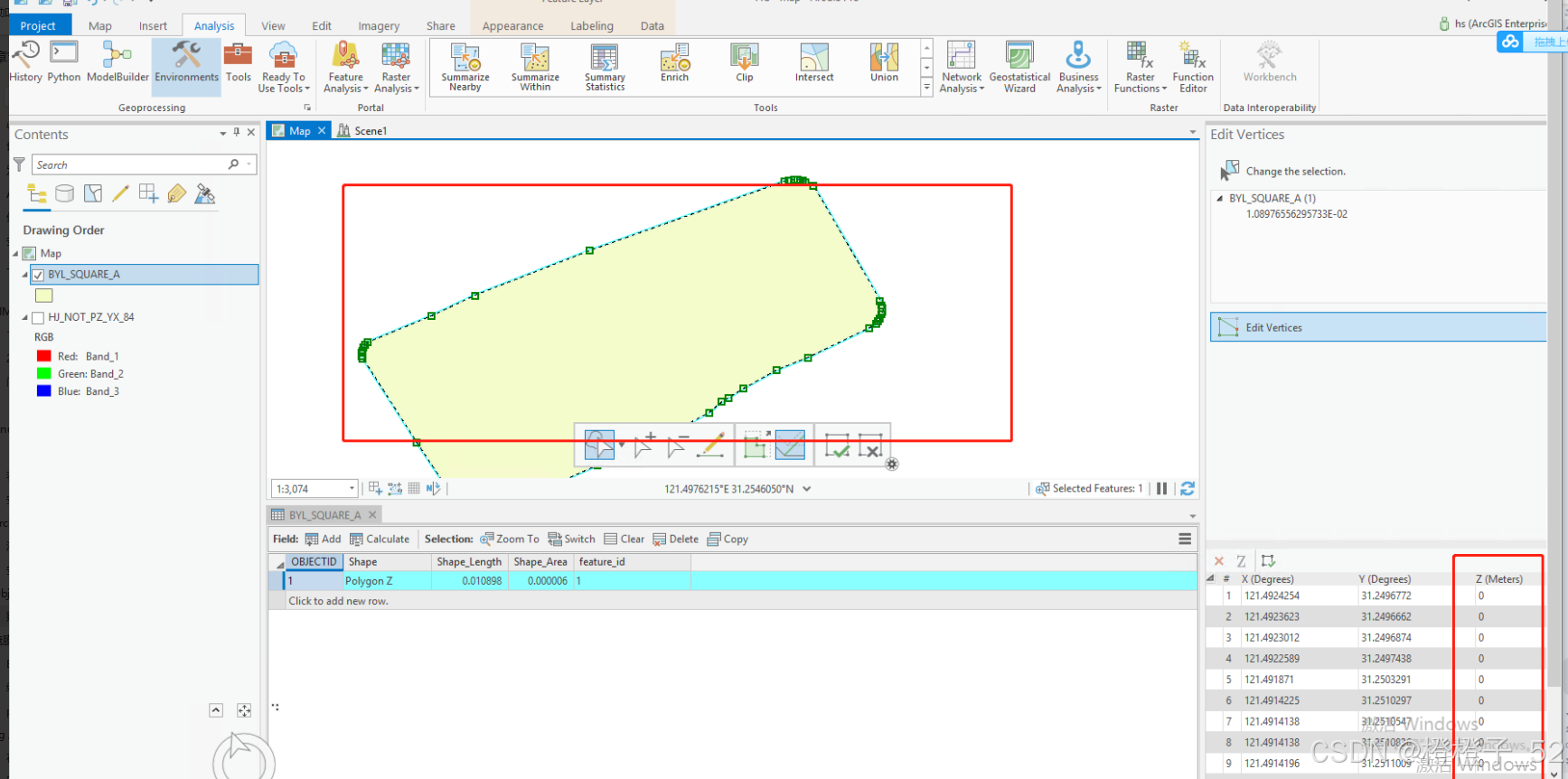Toggle the grid display in the map footer
The image size is (1568, 779).
click(414, 488)
